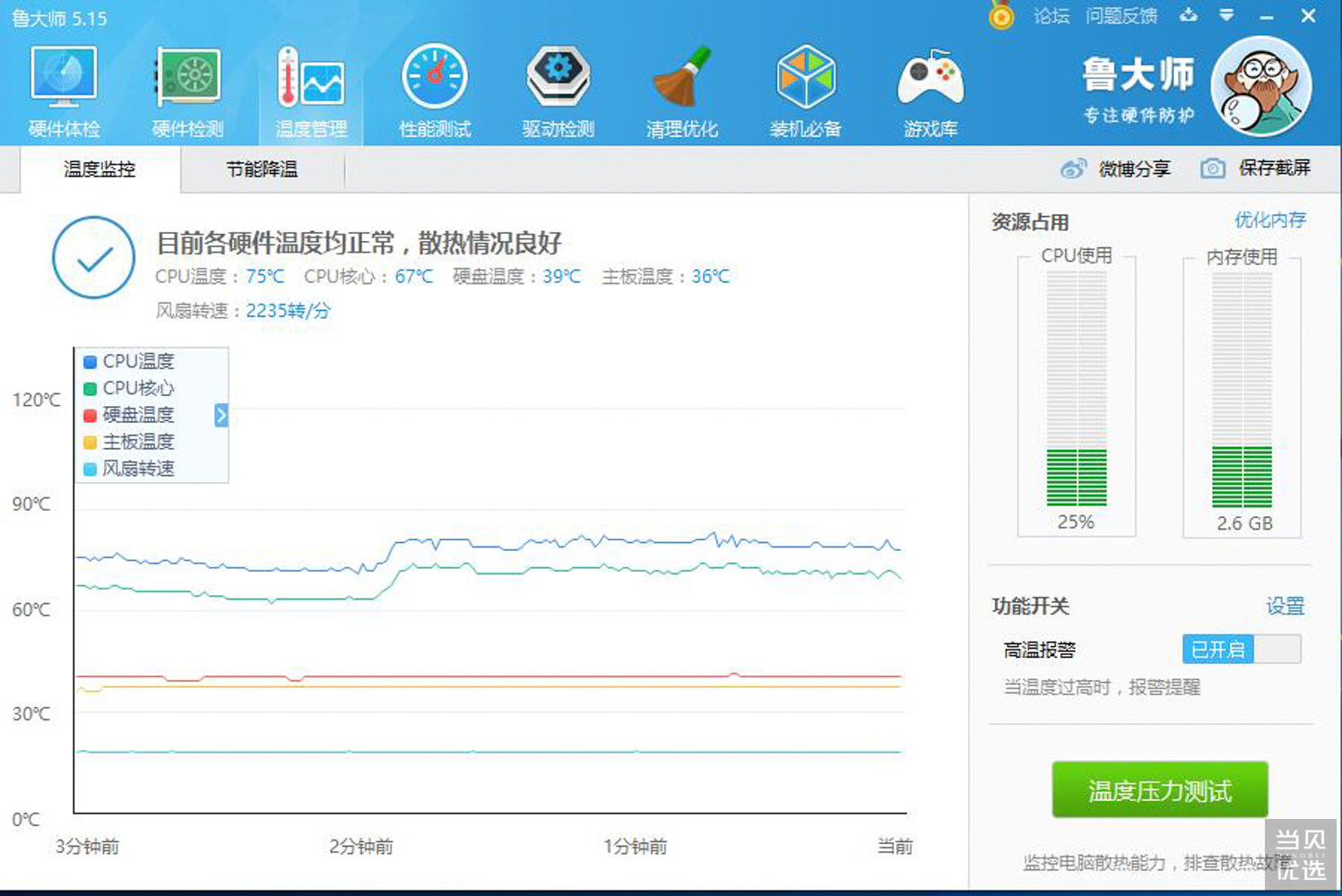
Task: Launch the 性能测试 performance test
Action: point(435,87)
